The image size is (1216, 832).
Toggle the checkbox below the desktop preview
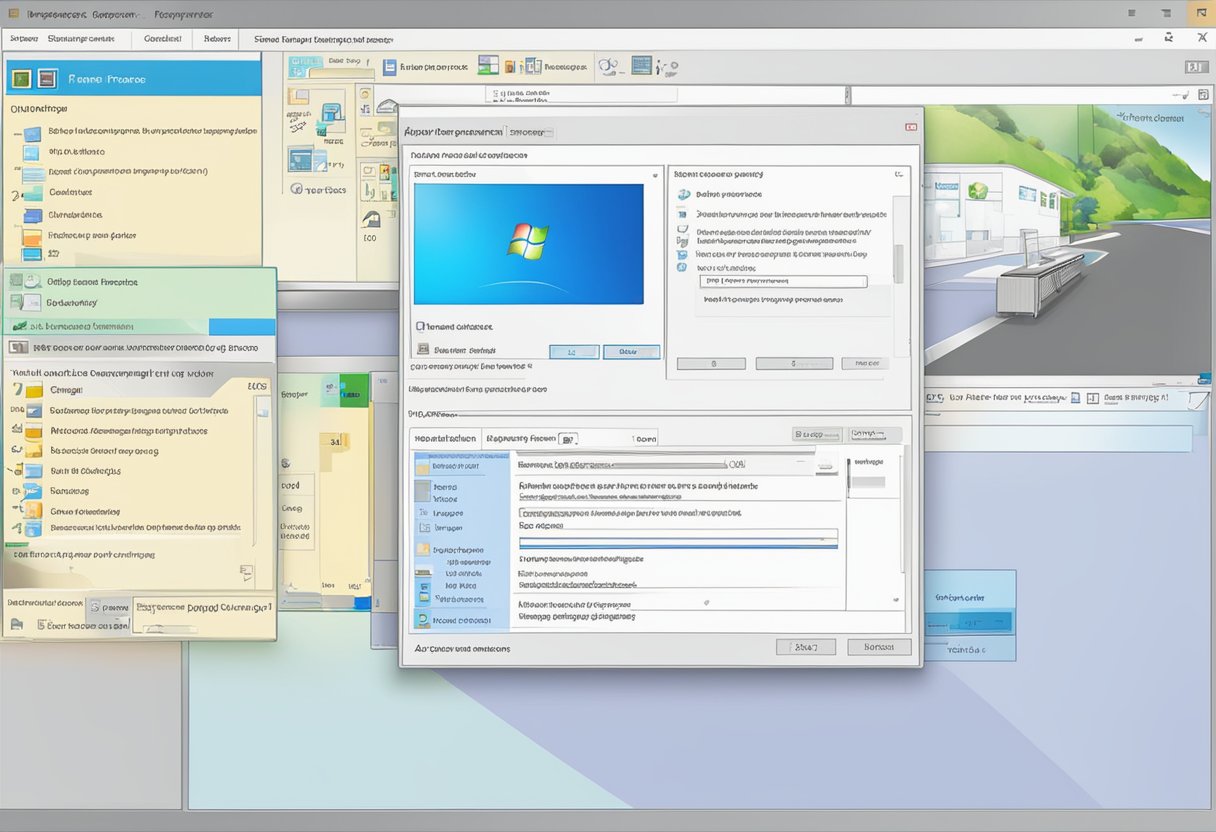click(420, 326)
